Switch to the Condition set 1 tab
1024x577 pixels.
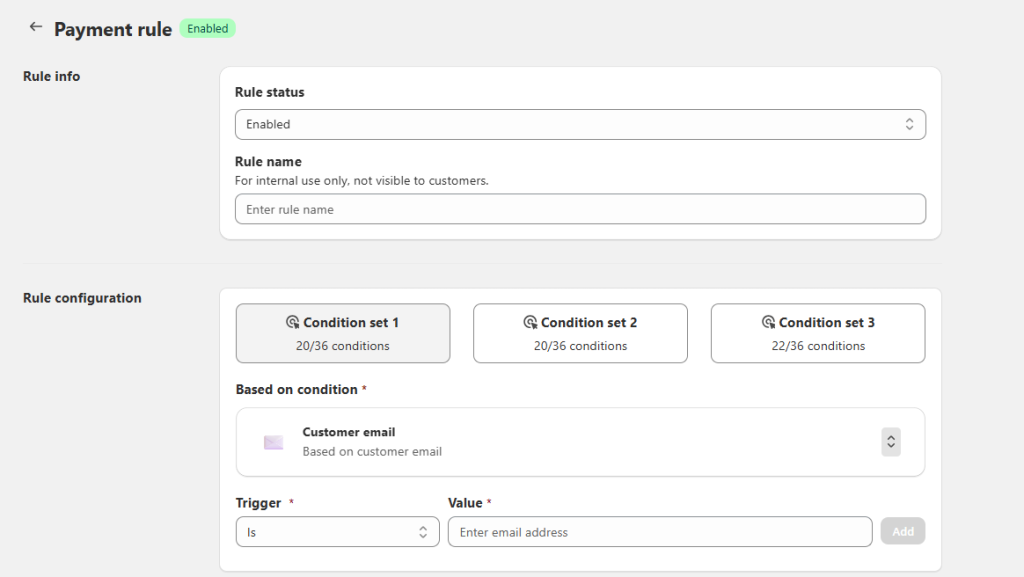click(343, 333)
